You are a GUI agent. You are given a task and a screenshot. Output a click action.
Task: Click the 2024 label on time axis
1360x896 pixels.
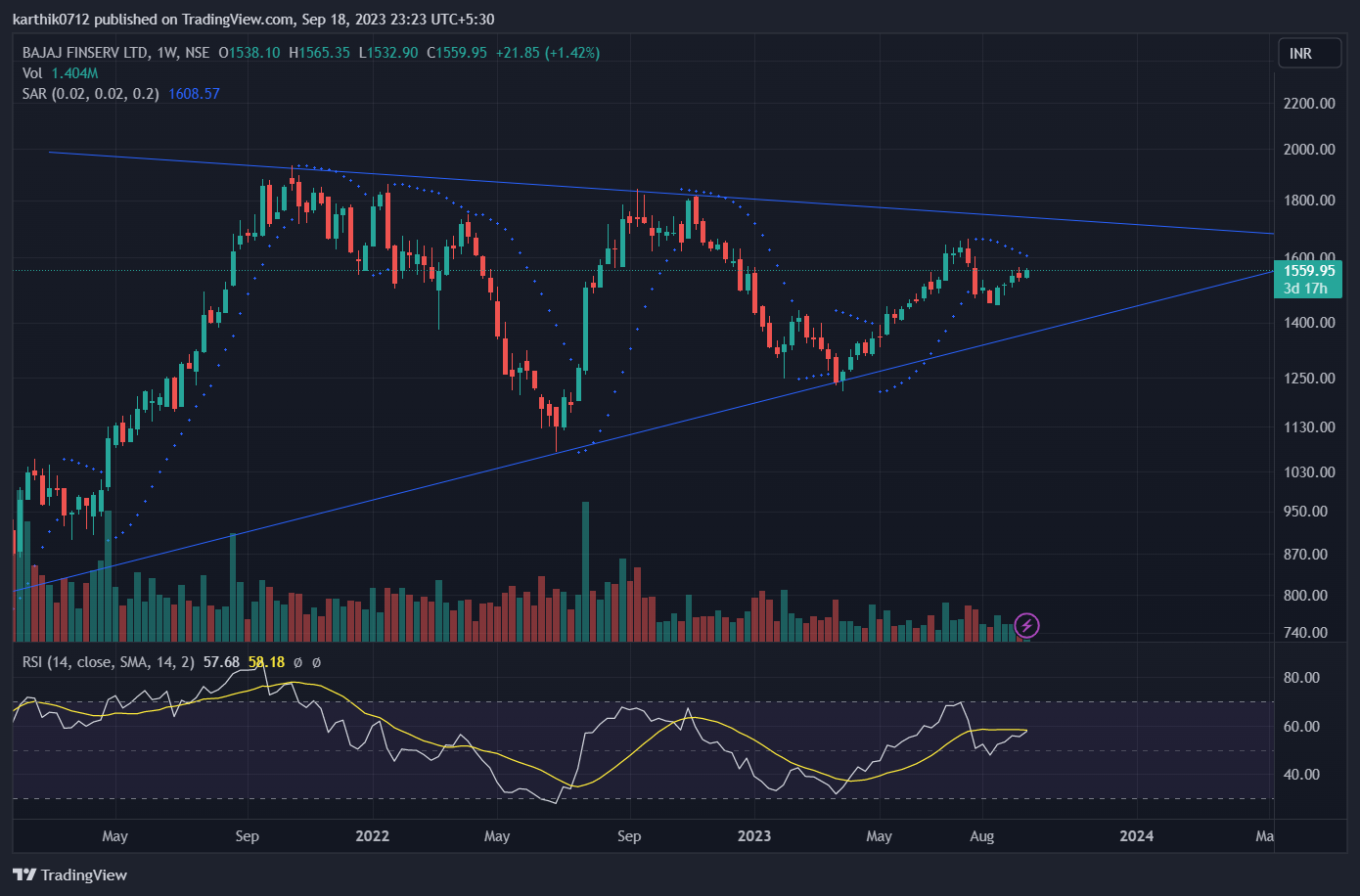1136,835
